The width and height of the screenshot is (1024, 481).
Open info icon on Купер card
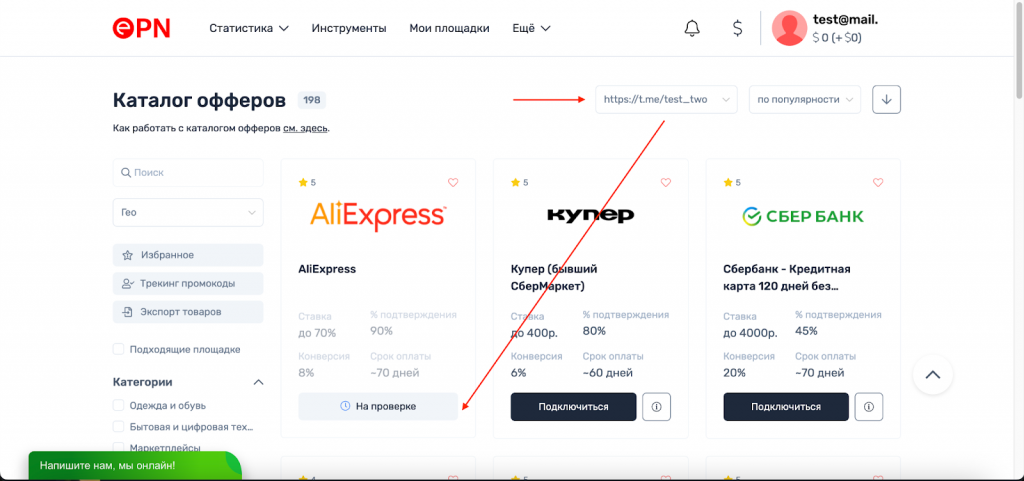pos(656,407)
